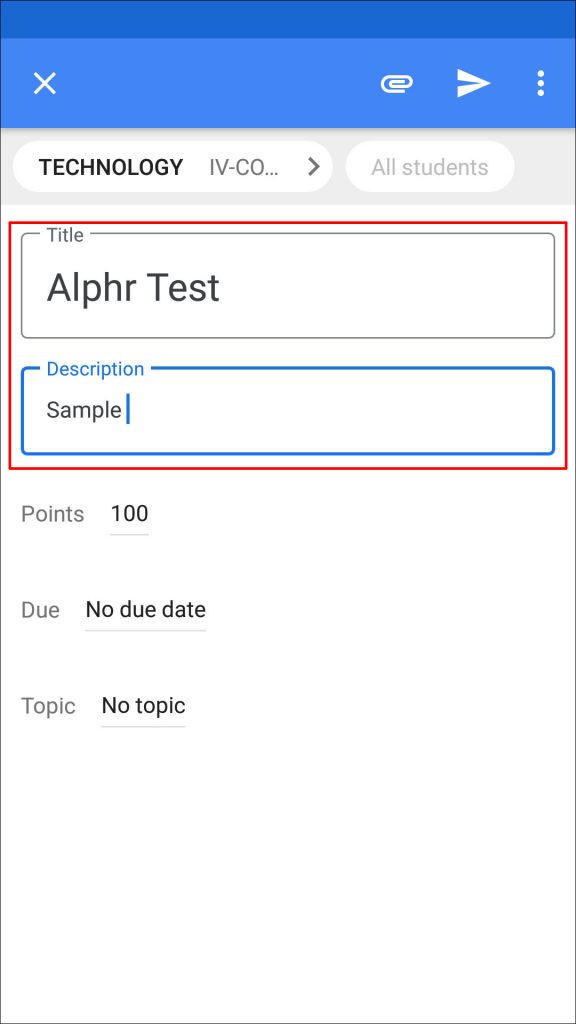Select the TECHNOLOGY class chip
This screenshot has width=576, height=1024.
click(108, 166)
